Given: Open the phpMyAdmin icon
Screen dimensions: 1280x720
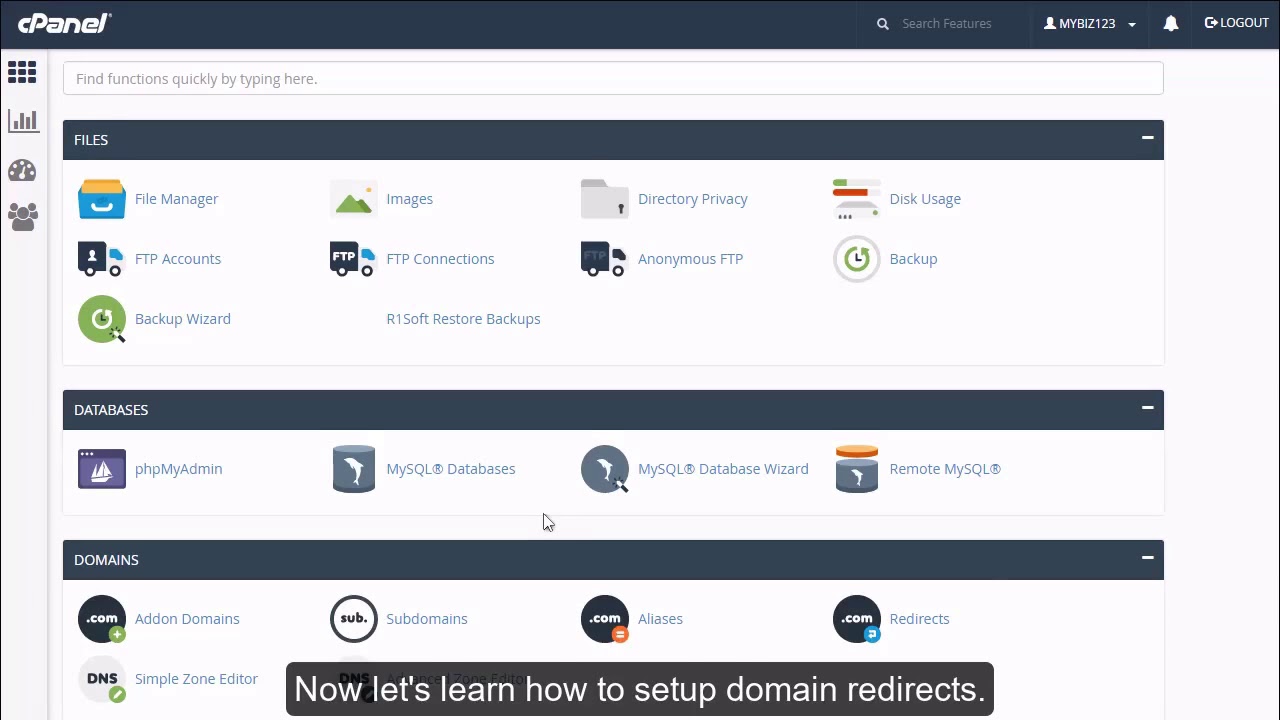Looking at the screenshot, I should 102,469.
